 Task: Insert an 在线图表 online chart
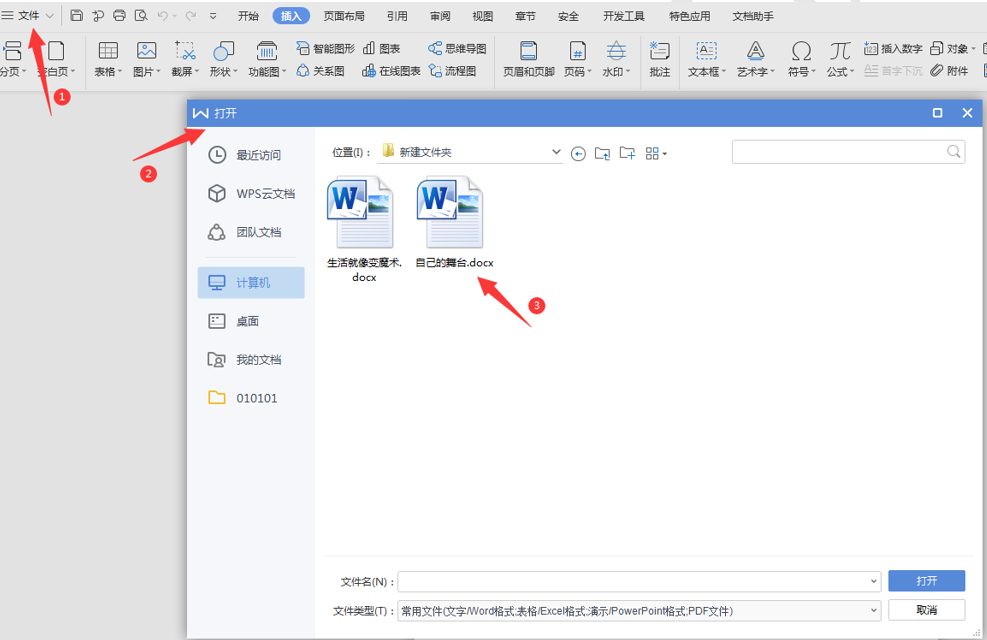(x=391, y=71)
